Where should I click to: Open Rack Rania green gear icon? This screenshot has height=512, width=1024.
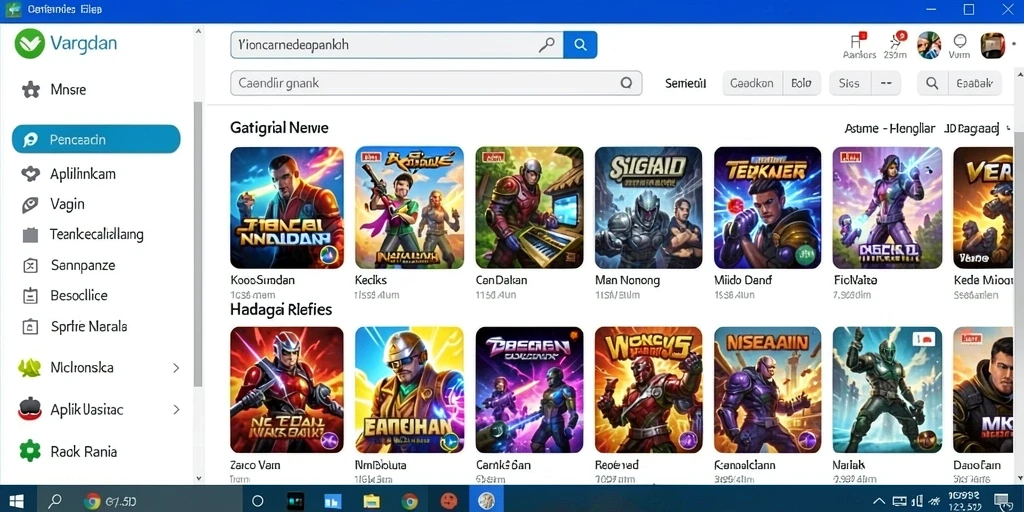point(30,451)
